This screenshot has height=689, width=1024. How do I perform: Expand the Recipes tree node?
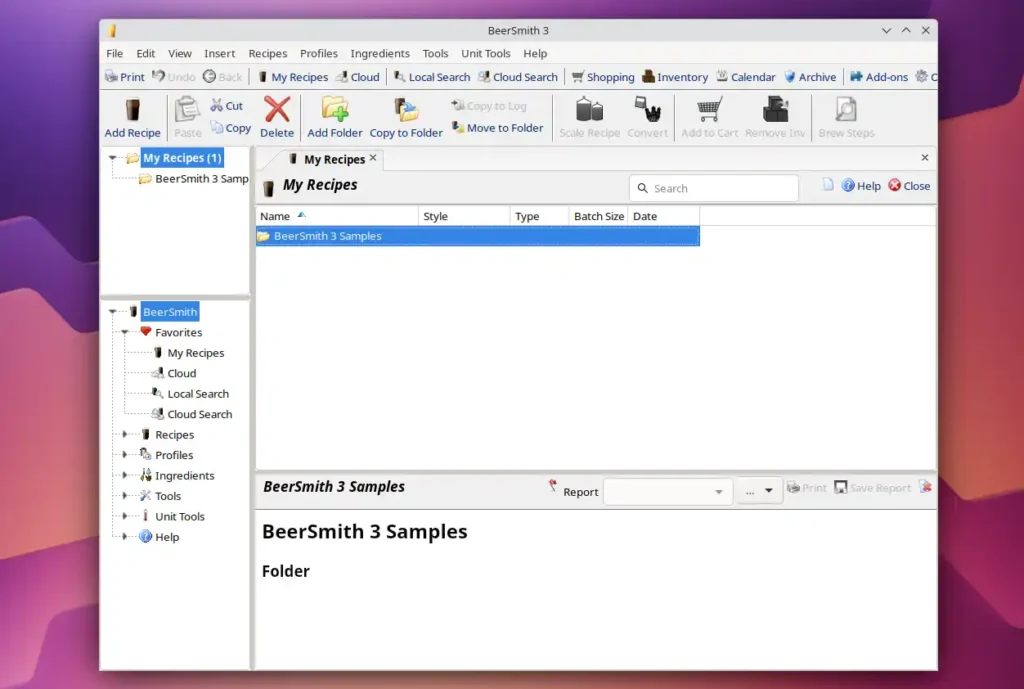click(125, 435)
